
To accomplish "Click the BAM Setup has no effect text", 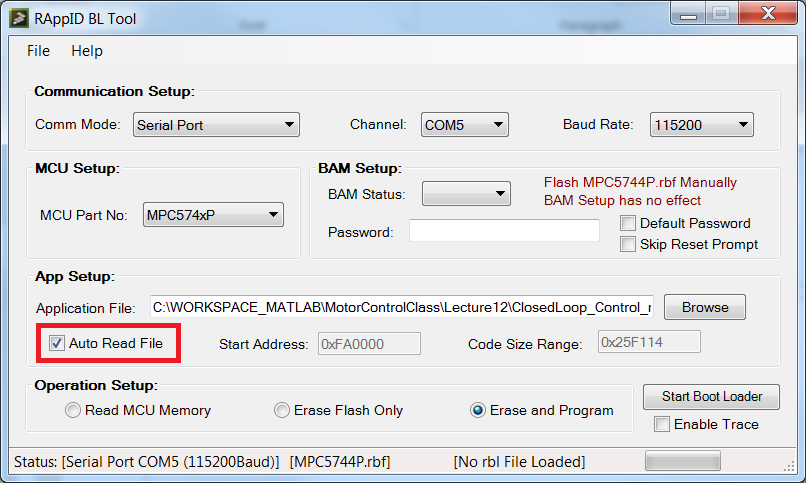I will click(622, 200).
